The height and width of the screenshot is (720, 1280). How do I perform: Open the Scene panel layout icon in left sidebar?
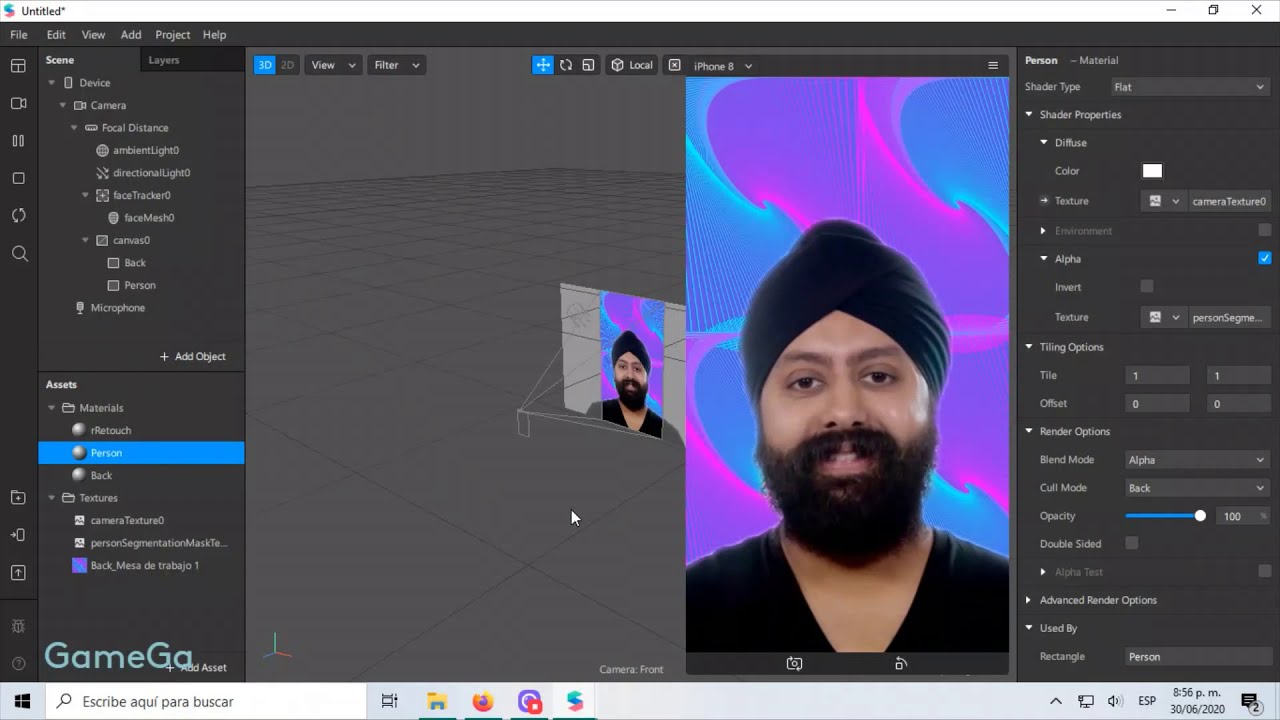(18, 66)
